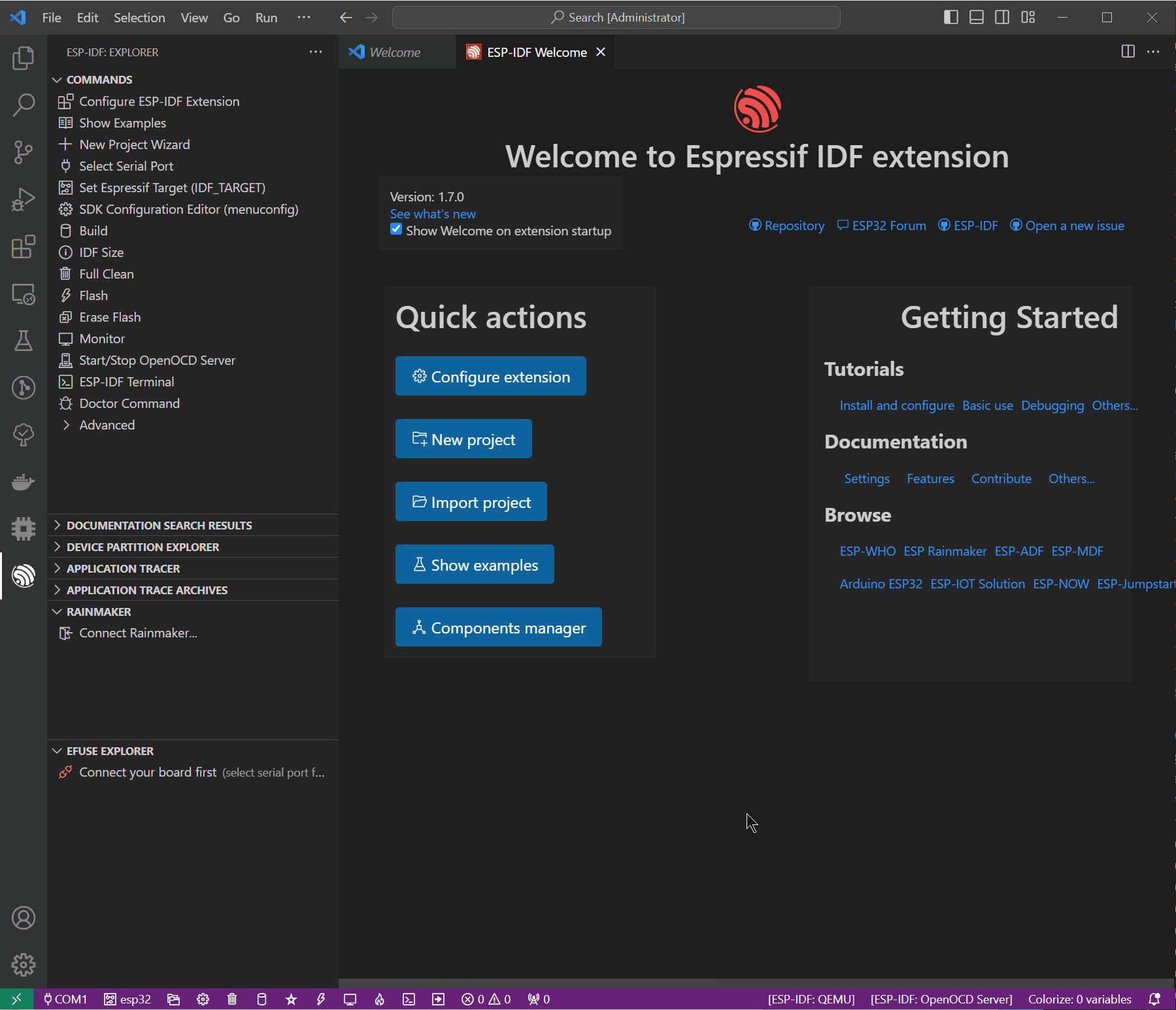1176x1010 pixels.
Task: Toggle Primary Side Bar layout button
Action: point(951,17)
